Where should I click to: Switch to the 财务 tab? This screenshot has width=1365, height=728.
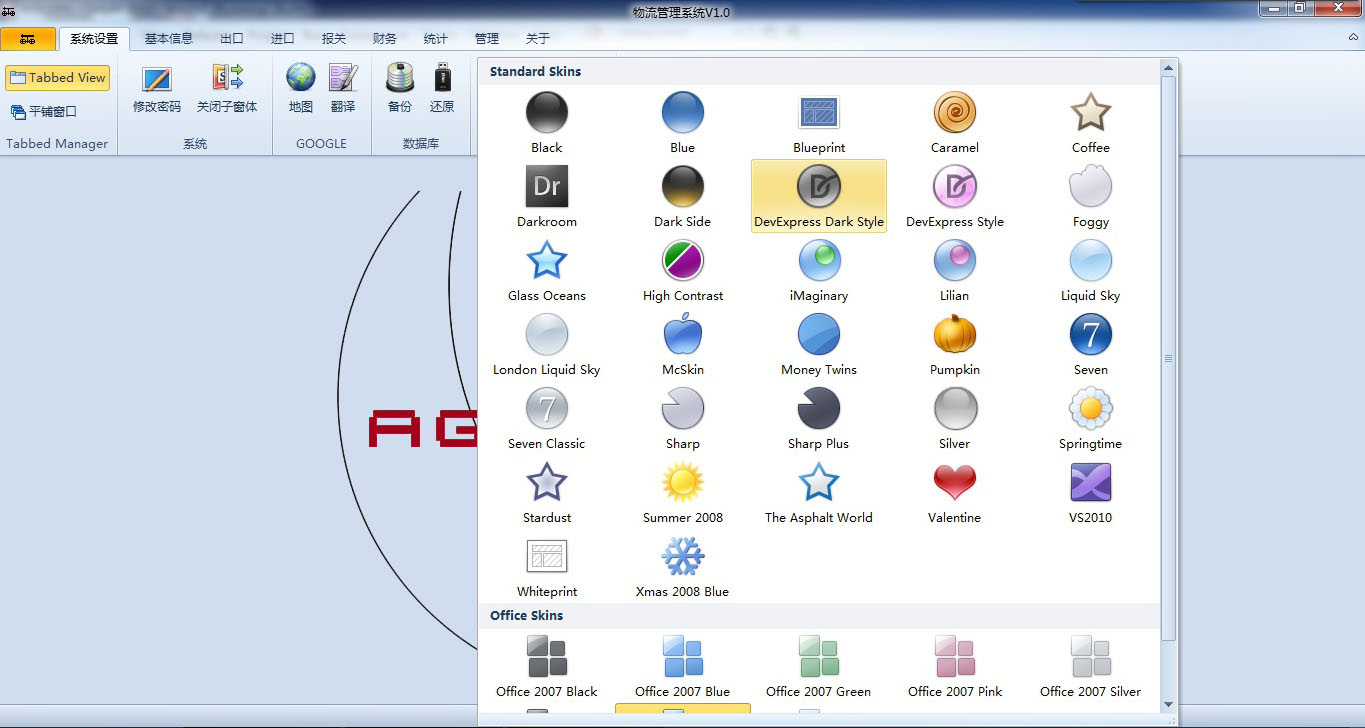[x=384, y=39]
